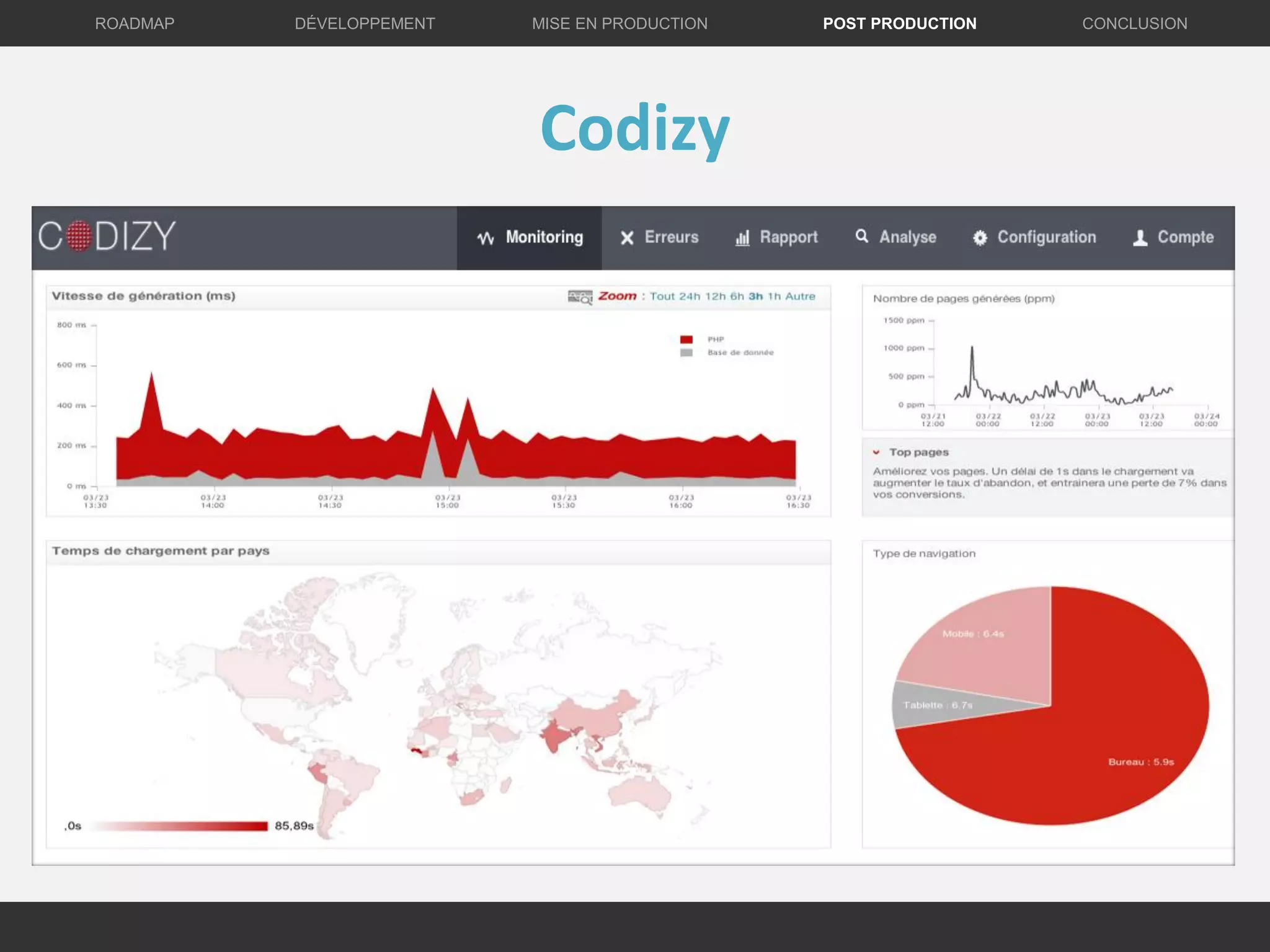
Task: Select MISE EN PRODUCTION section
Action: pyautogui.click(x=619, y=24)
